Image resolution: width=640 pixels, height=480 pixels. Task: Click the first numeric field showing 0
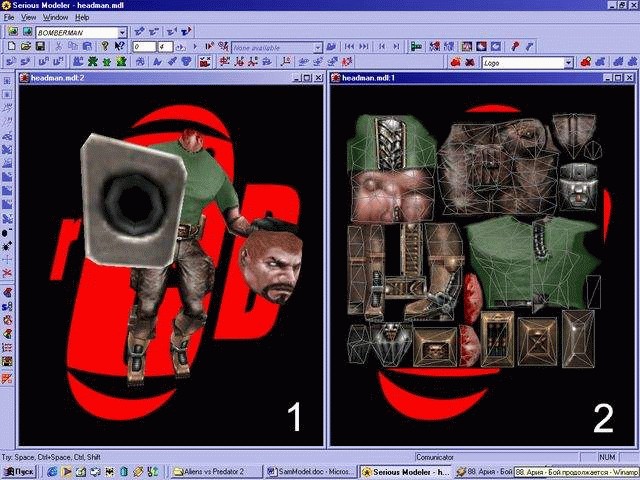point(144,47)
